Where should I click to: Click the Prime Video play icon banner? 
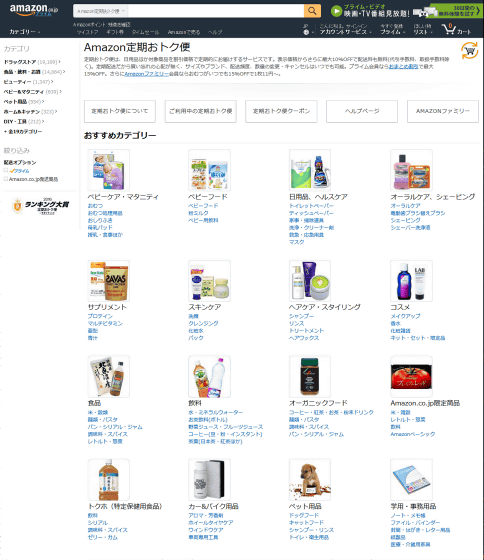coord(336,11)
